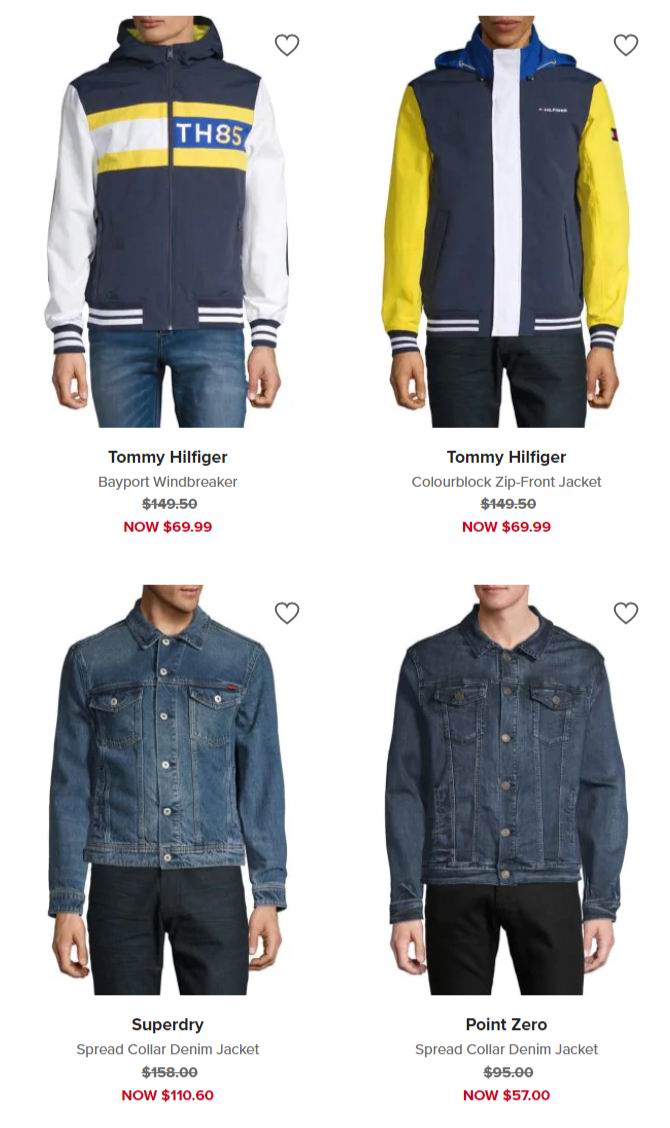Click the NOW $110.60 sale price
Viewport: 670px width, 1128px height.
pos(168,1095)
